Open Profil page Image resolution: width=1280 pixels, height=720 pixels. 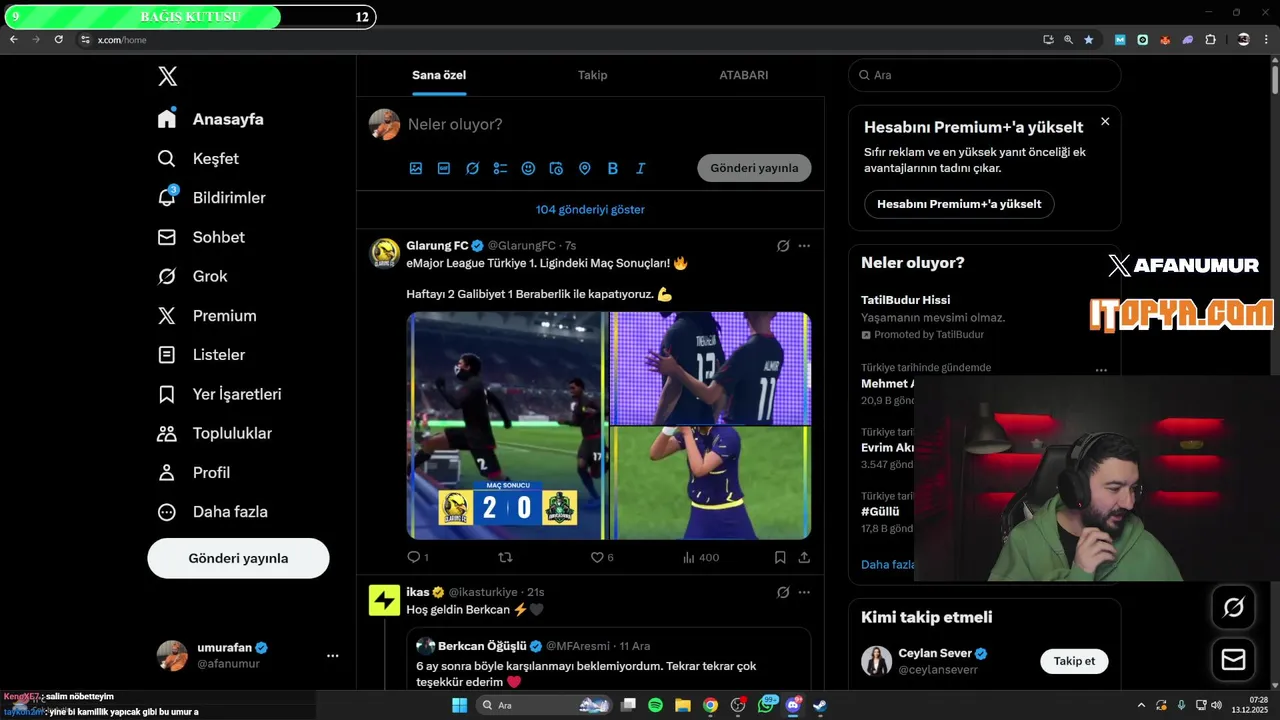[194, 472]
